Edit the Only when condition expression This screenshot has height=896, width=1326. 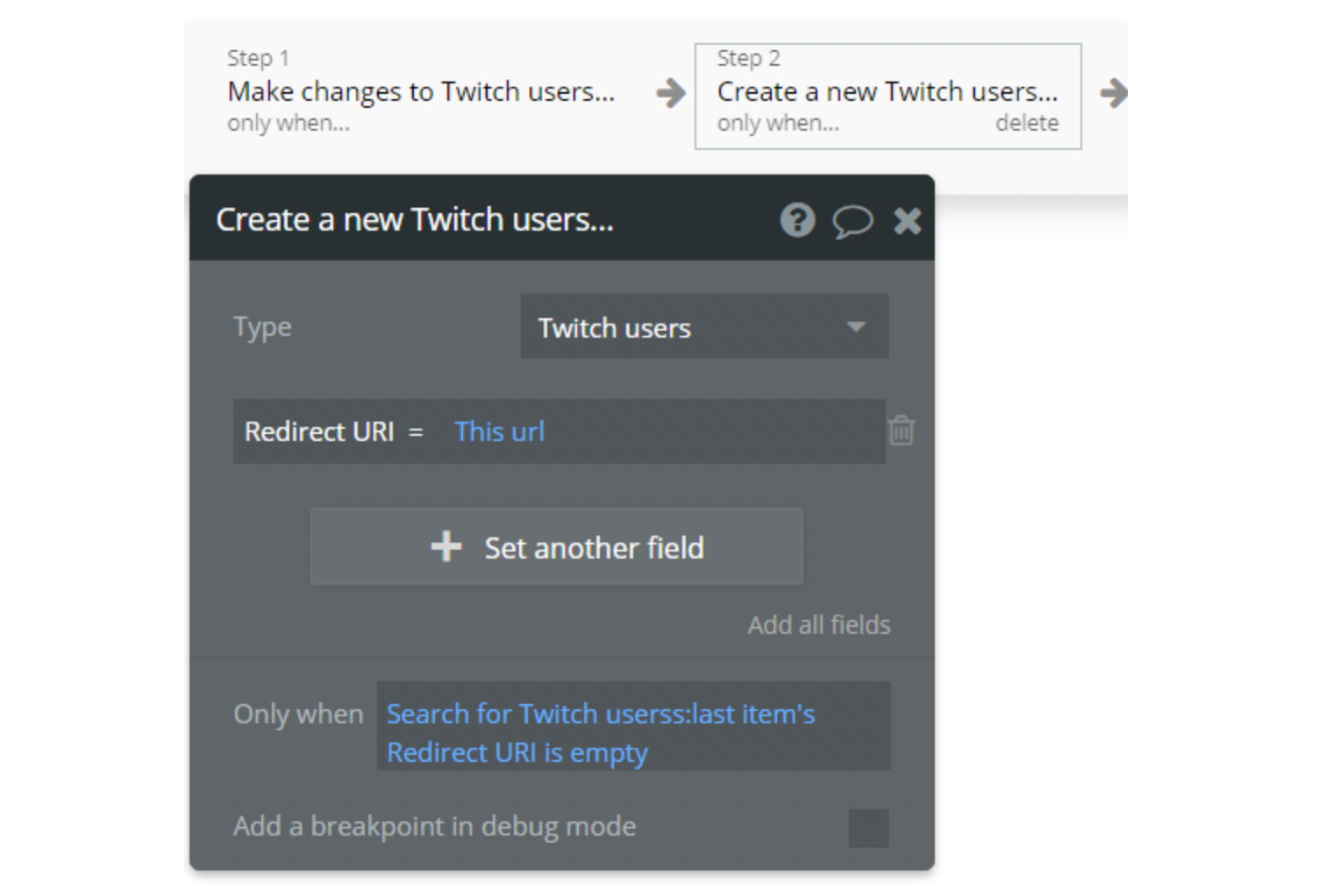pos(633,726)
